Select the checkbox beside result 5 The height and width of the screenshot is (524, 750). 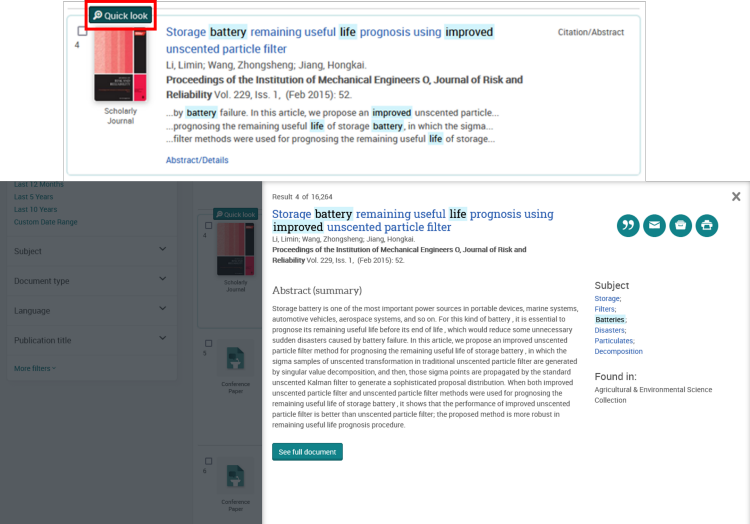(208, 341)
